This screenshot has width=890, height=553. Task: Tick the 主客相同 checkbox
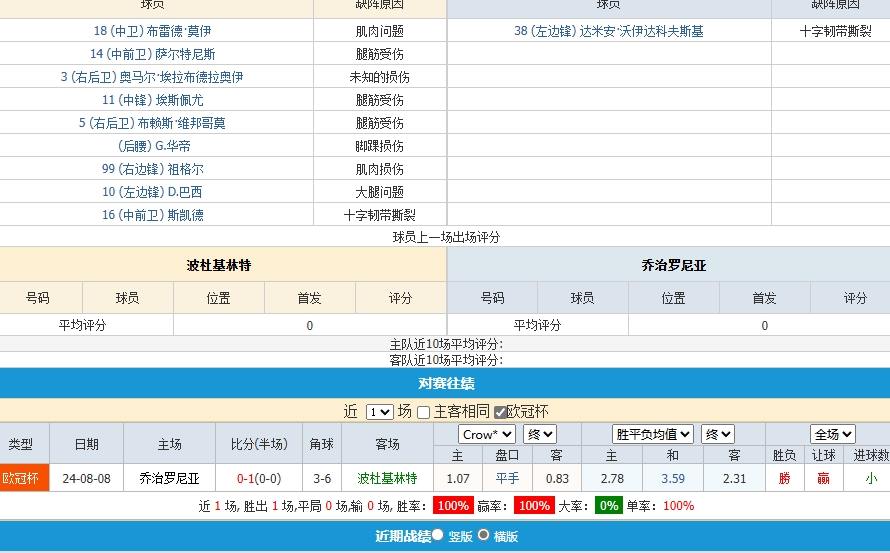(x=424, y=412)
